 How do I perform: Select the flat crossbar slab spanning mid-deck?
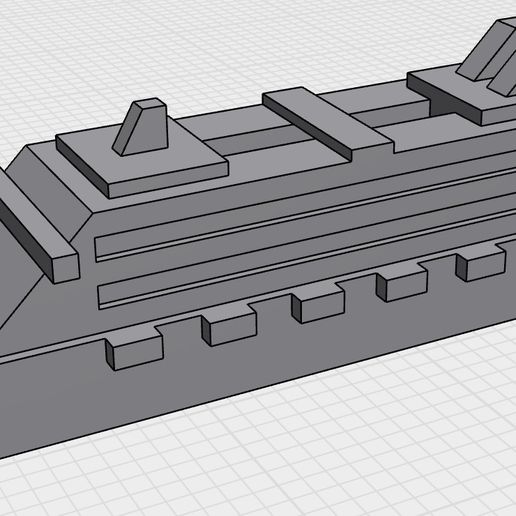(x=327, y=123)
